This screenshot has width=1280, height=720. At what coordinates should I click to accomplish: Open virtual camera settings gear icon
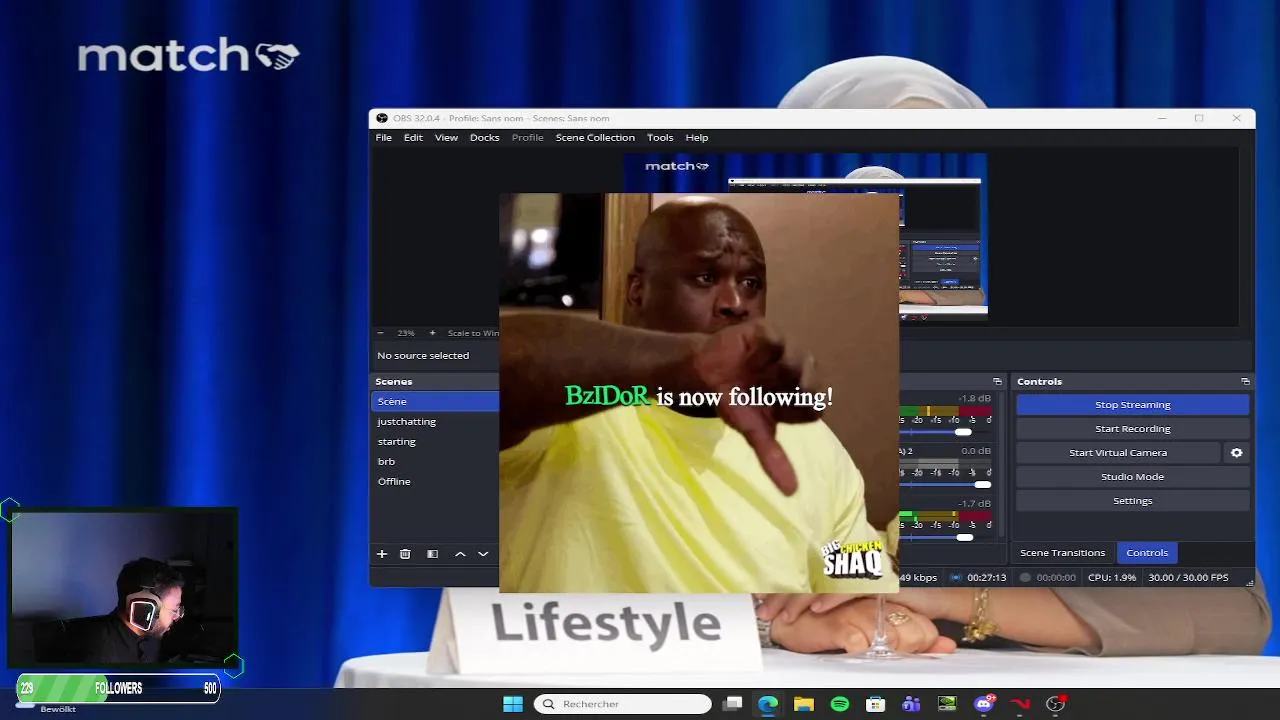point(1236,453)
